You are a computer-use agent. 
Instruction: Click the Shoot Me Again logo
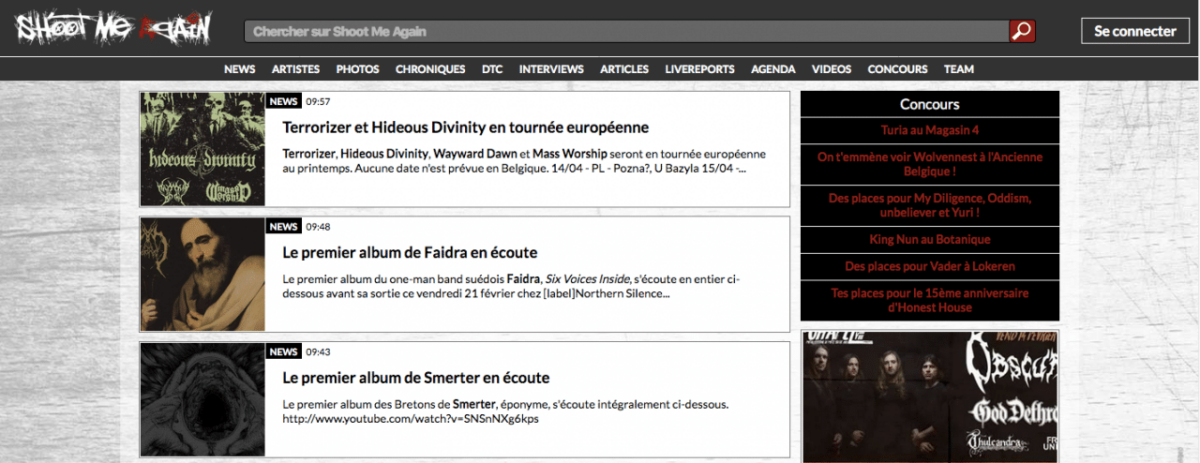point(113,28)
